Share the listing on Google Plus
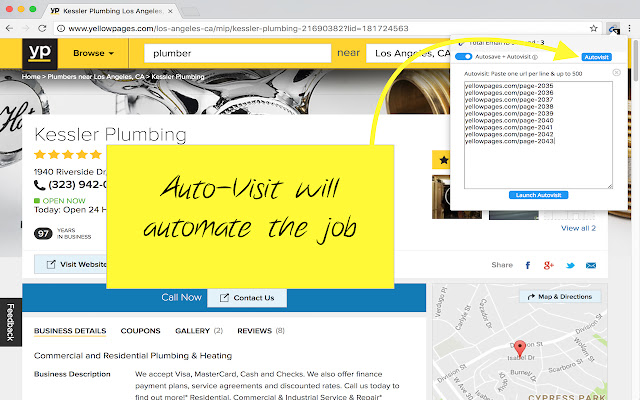 tap(548, 265)
